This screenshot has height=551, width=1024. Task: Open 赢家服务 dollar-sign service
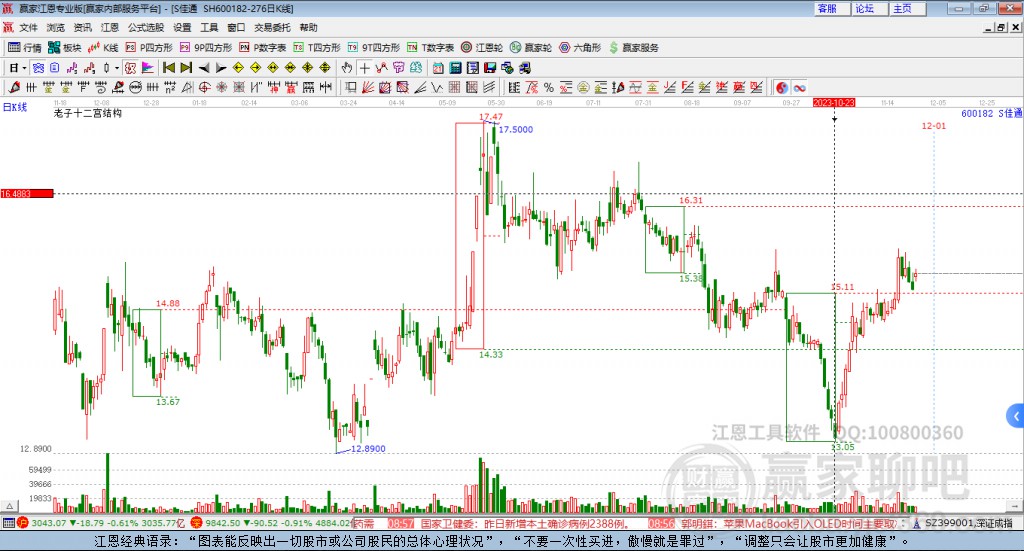coord(634,48)
